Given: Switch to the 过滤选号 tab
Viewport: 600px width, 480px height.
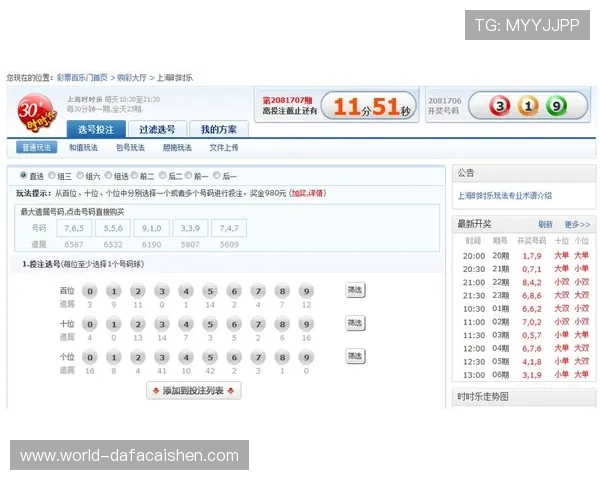Looking at the screenshot, I should (x=157, y=129).
